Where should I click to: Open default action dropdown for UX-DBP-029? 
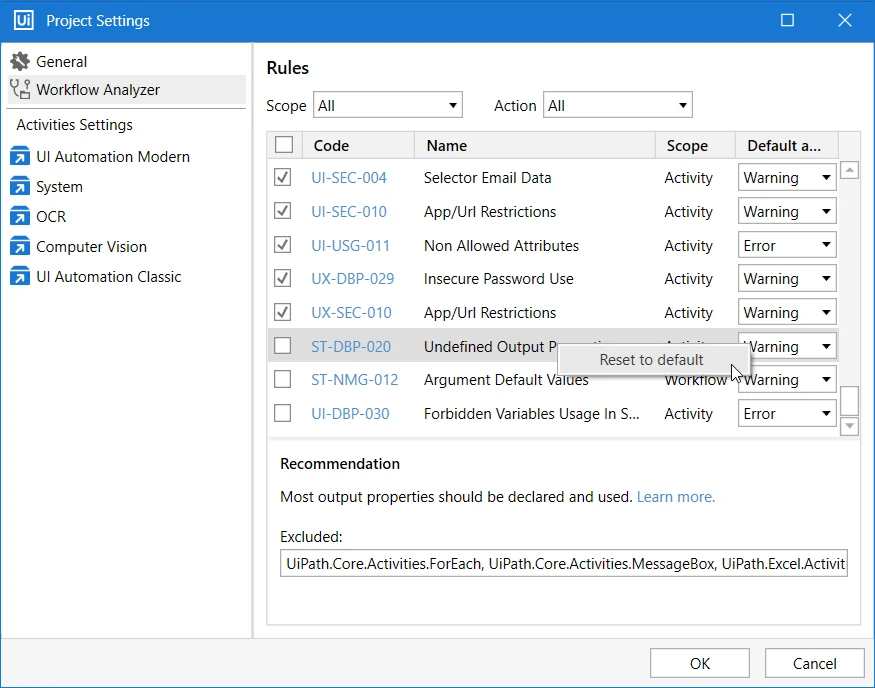click(787, 278)
